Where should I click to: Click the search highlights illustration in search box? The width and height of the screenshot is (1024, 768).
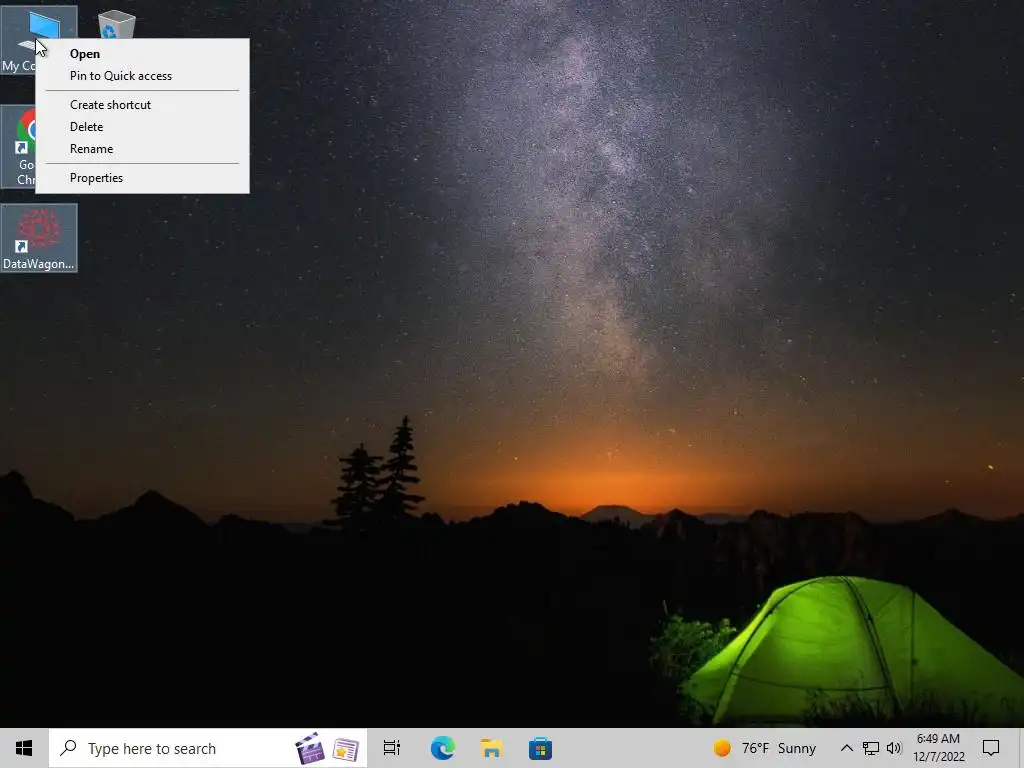coord(328,748)
